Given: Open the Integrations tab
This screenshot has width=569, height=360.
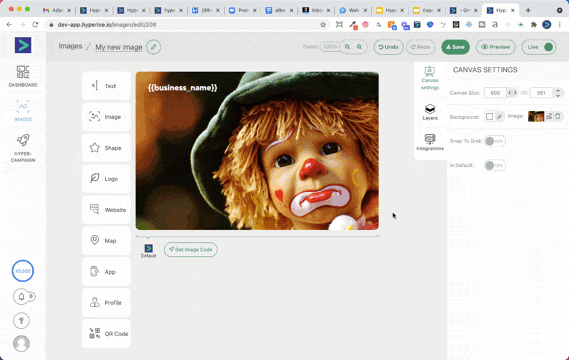Looking at the screenshot, I should point(430,142).
